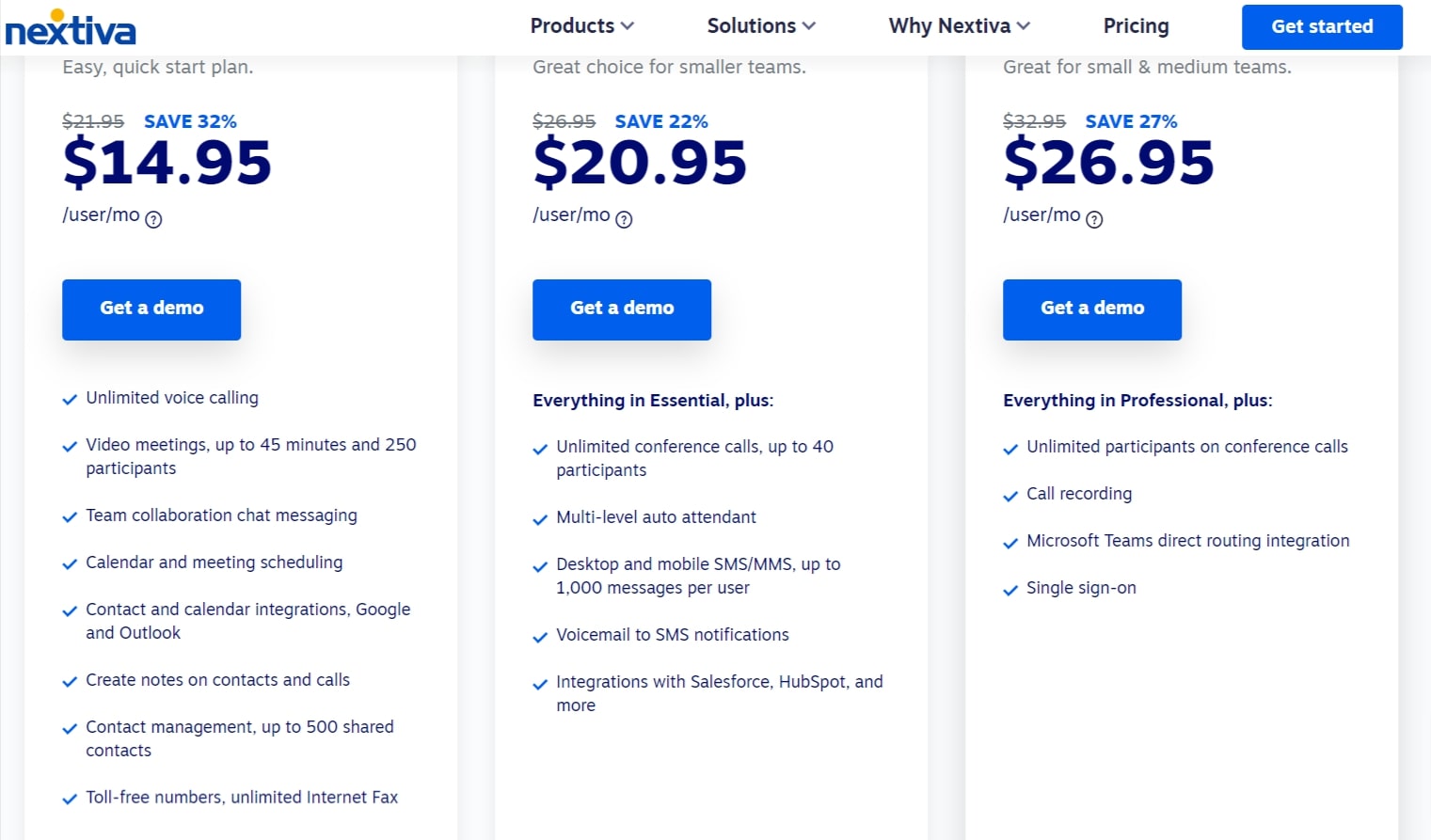Click checkmark next to Call recording

pyautogui.click(x=1010, y=496)
